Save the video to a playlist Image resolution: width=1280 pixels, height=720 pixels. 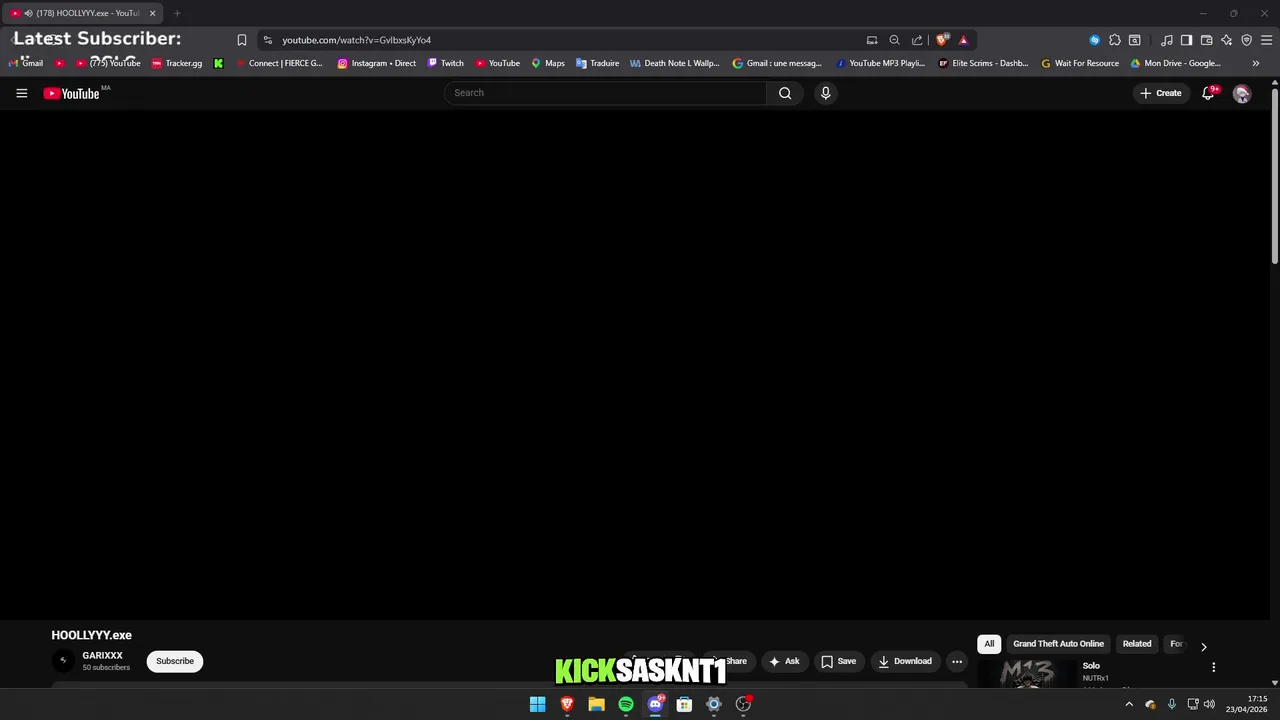(838, 661)
